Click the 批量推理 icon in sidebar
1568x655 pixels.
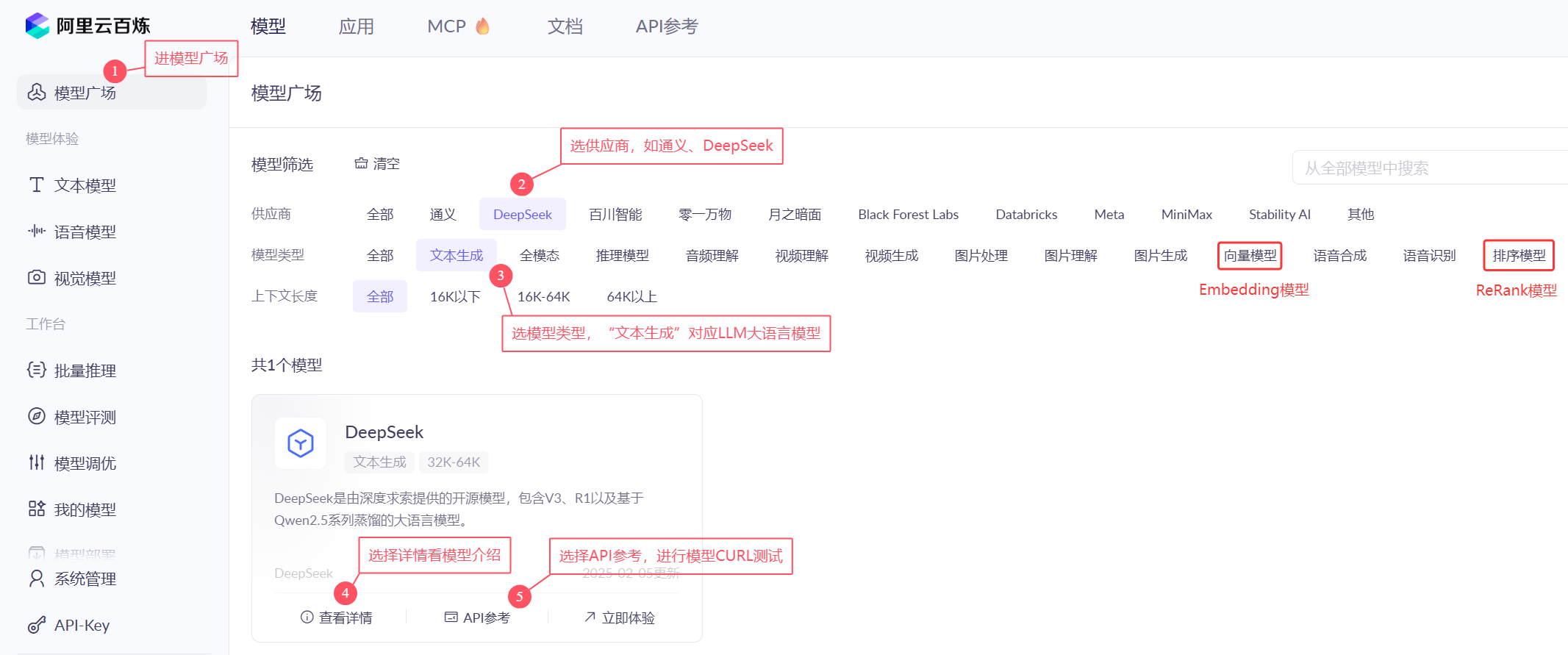[x=37, y=370]
